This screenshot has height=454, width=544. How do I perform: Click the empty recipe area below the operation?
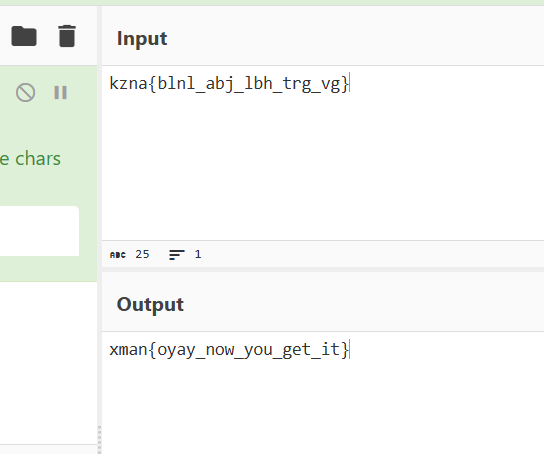(x=49, y=362)
